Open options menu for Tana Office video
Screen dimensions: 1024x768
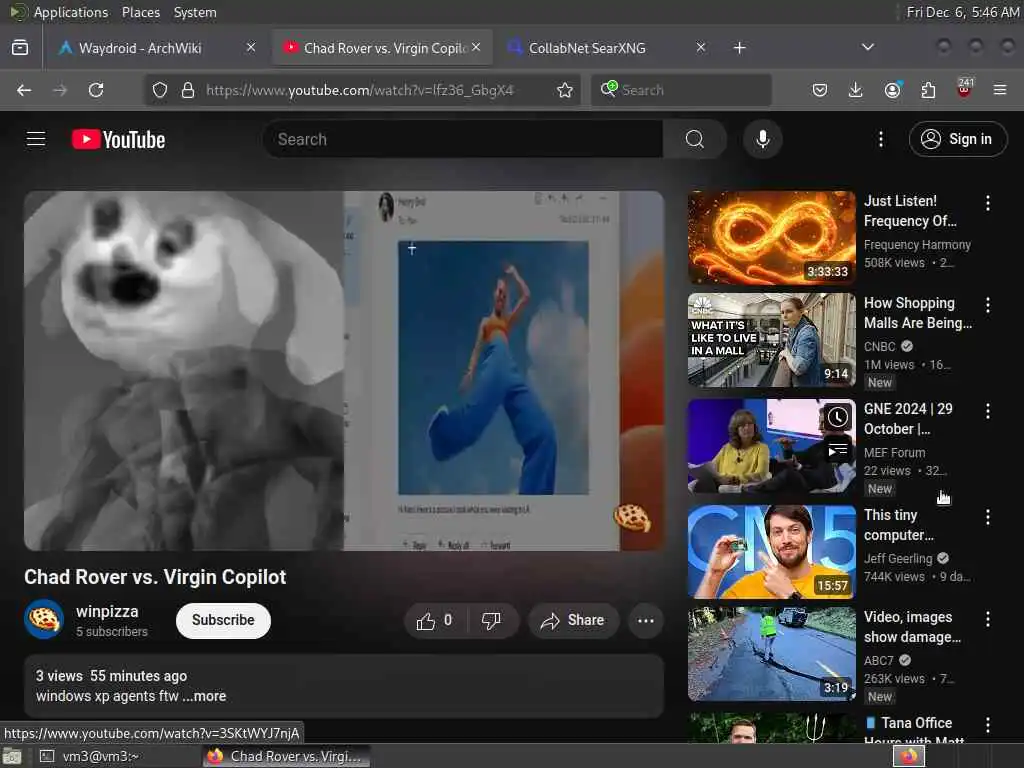click(987, 725)
